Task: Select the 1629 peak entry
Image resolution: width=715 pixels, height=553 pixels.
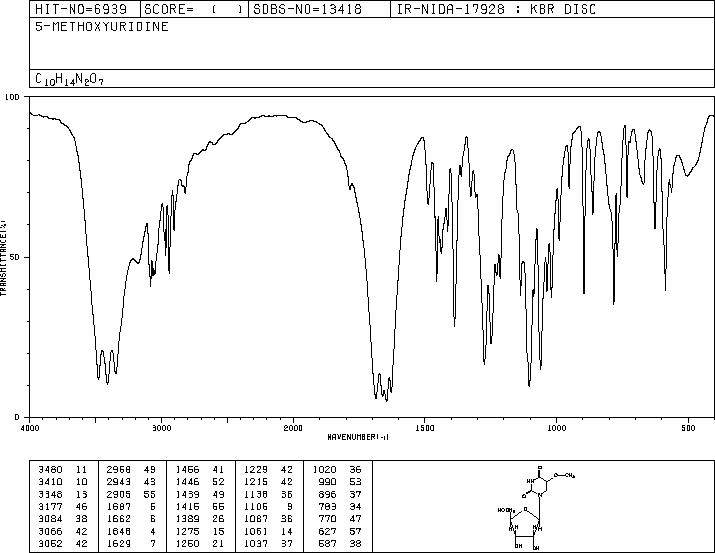Action: (x=131, y=543)
